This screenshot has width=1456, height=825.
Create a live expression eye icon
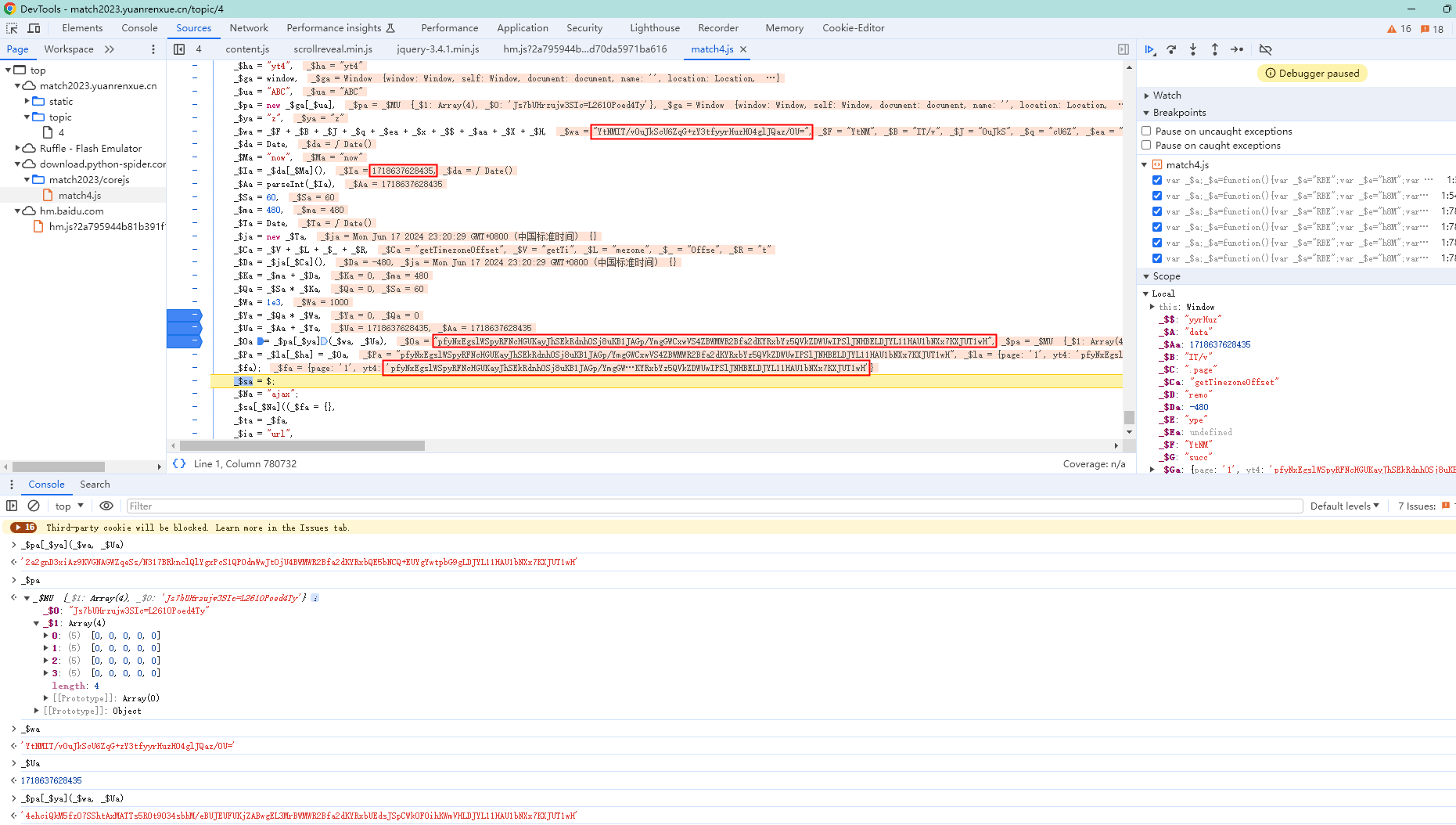click(x=106, y=506)
